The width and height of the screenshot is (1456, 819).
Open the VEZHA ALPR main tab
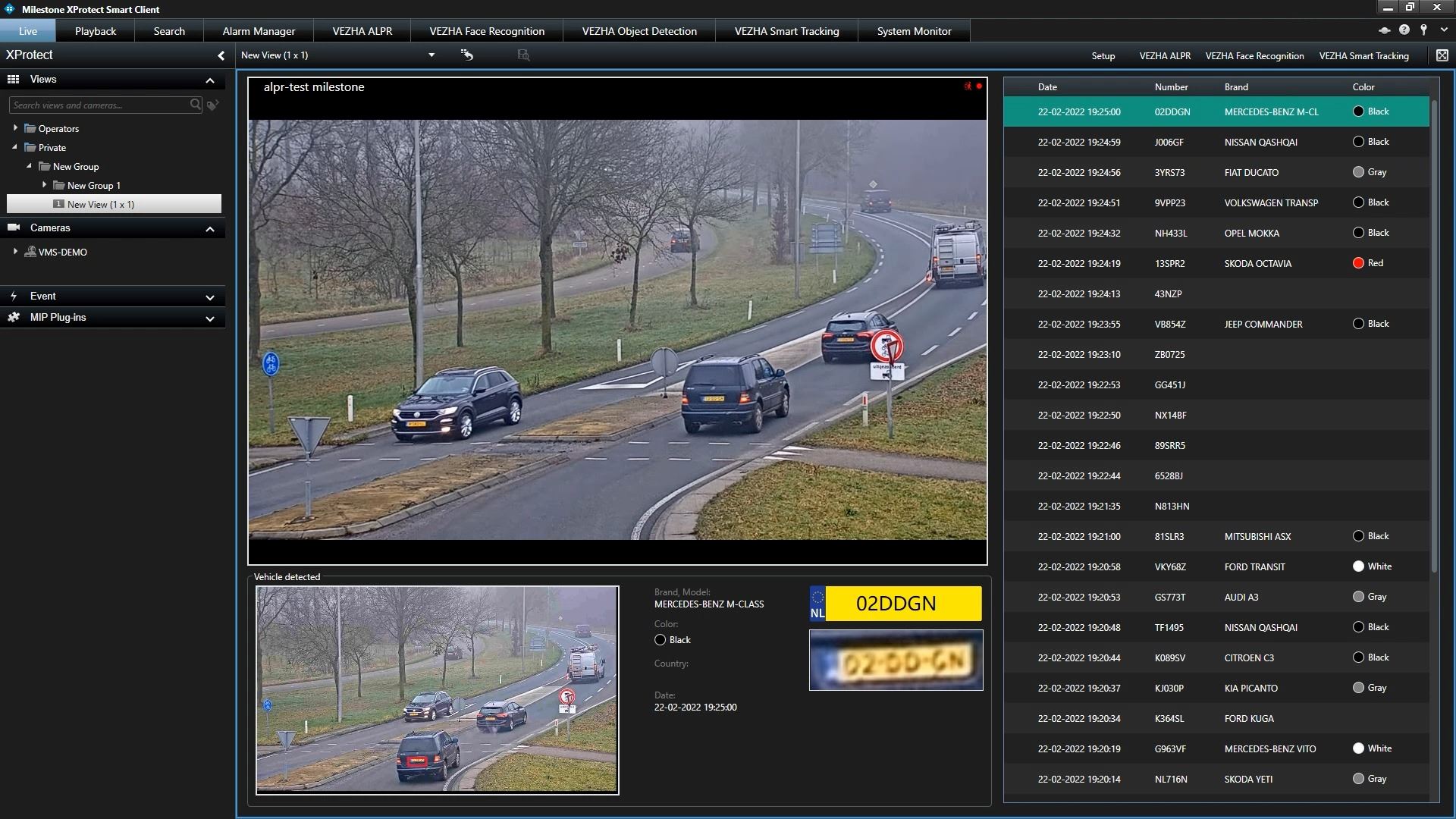[x=362, y=31]
